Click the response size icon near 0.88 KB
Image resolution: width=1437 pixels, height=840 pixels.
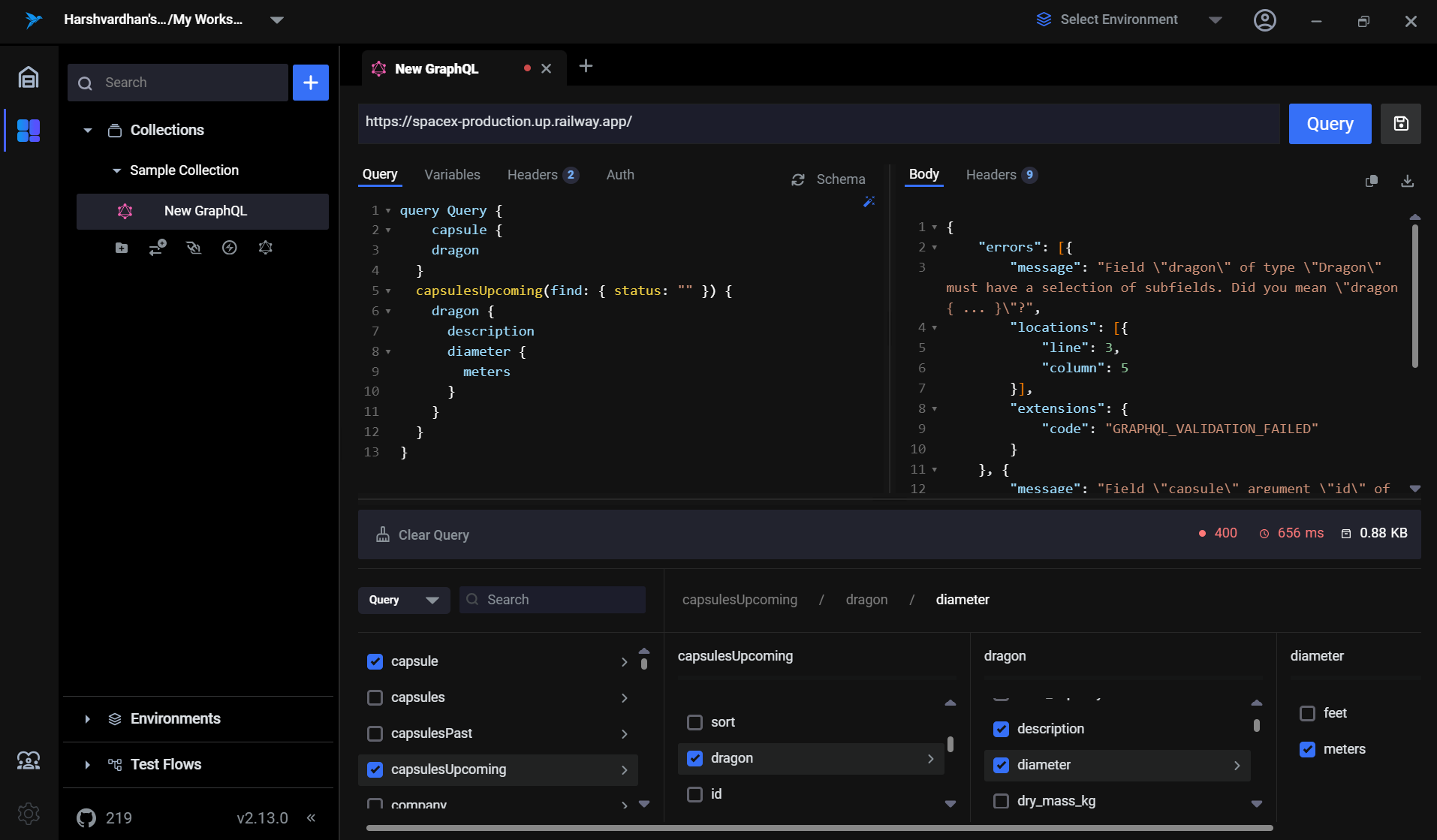tap(1346, 534)
